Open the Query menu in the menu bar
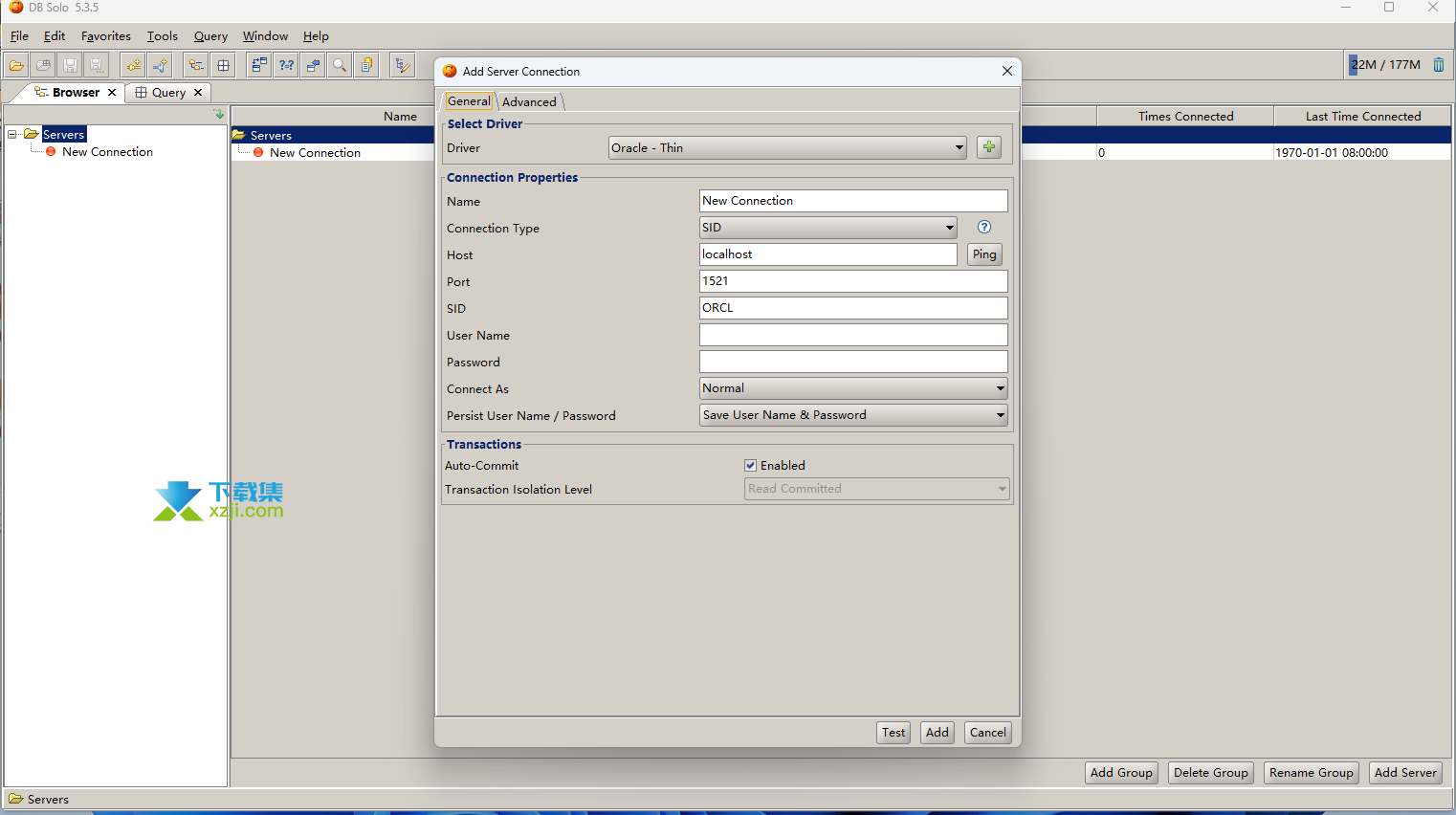 (x=210, y=36)
